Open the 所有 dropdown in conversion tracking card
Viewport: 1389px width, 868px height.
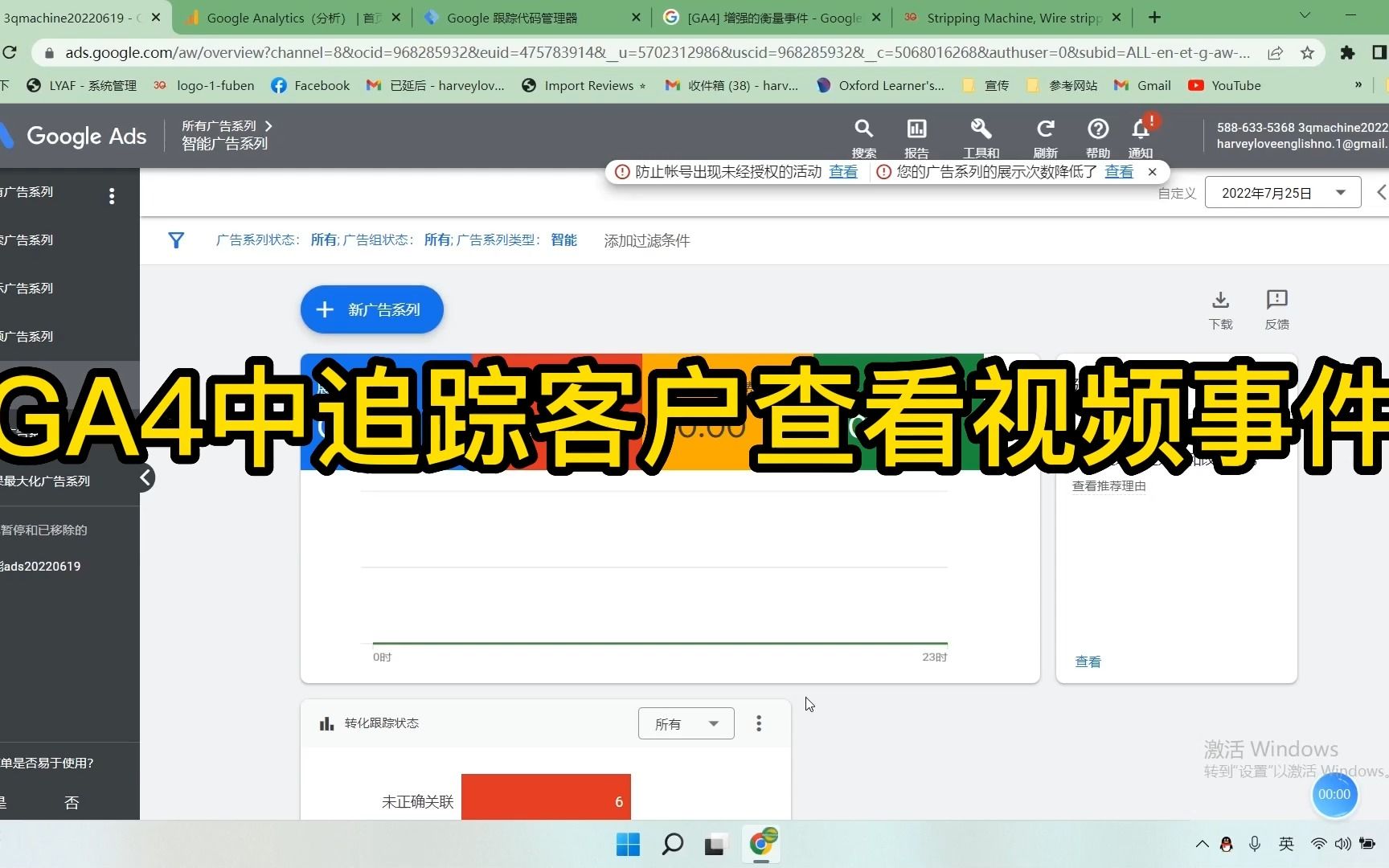(686, 723)
